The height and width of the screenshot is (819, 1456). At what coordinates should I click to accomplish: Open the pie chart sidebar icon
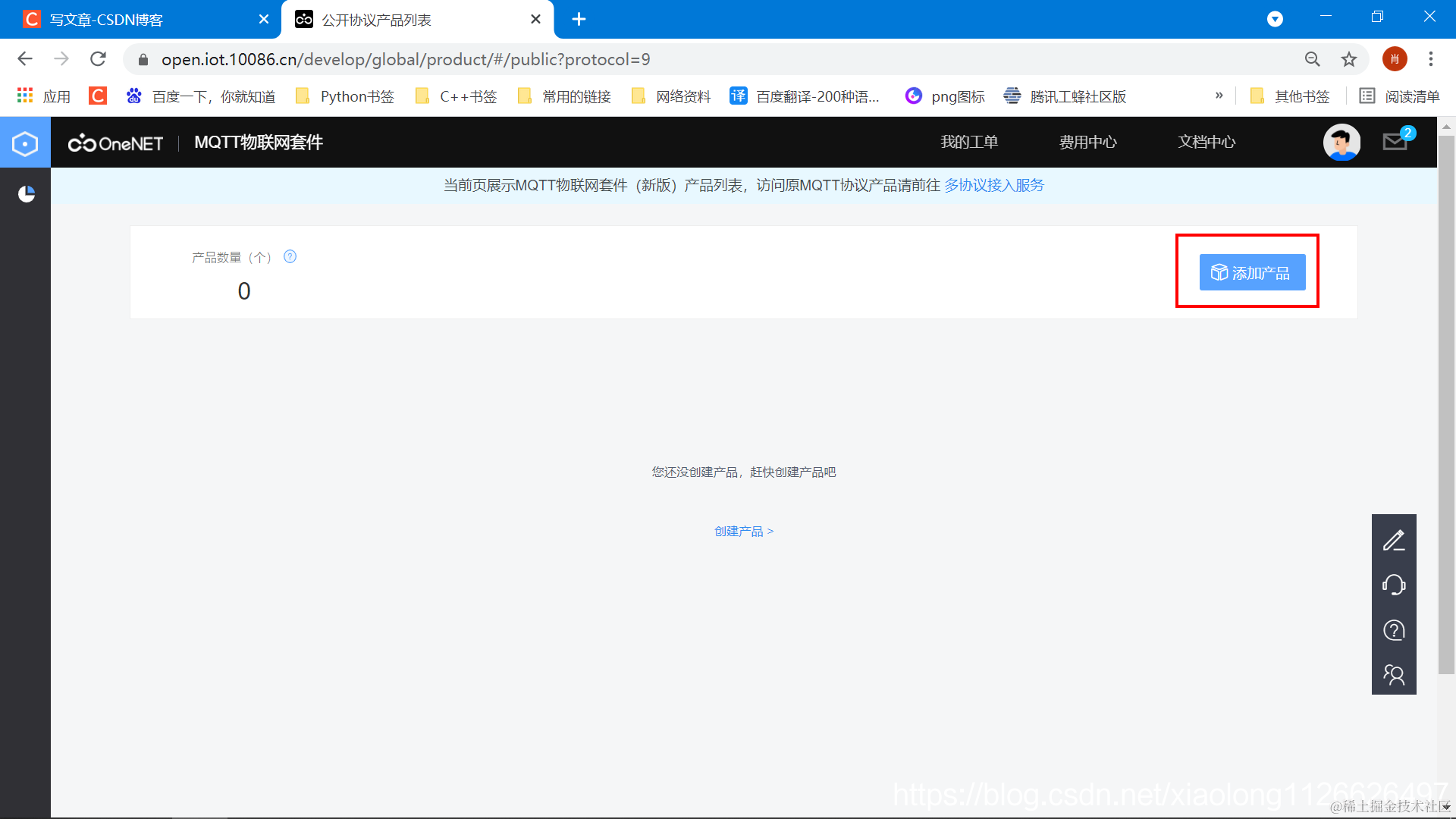pos(26,194)
